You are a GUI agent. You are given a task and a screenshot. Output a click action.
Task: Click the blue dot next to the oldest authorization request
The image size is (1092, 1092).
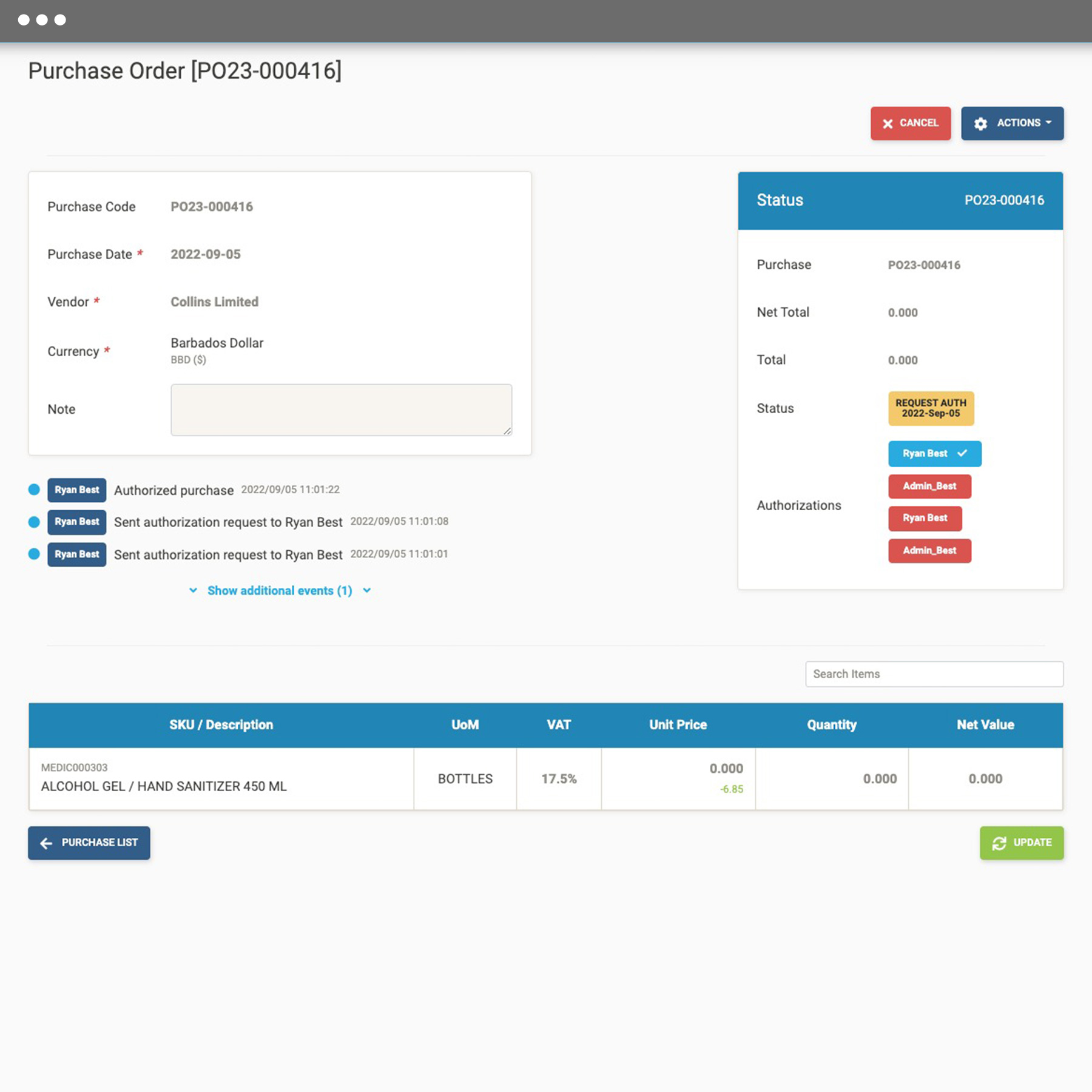[x=34, y=554]
